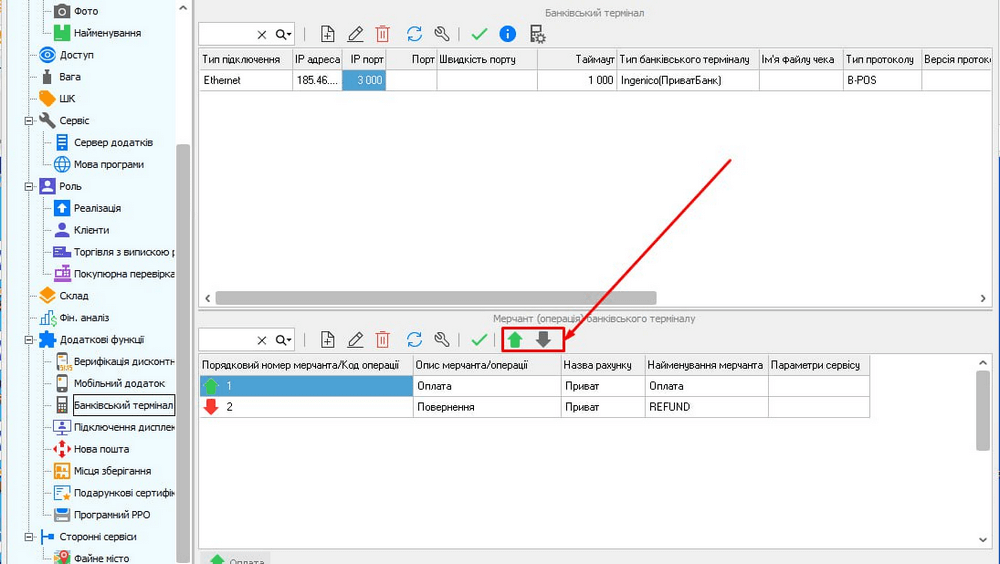The image size is (1000, 564).
Task: Confirm with green checkmark in merchant toolbar
Action: point(480,340)
